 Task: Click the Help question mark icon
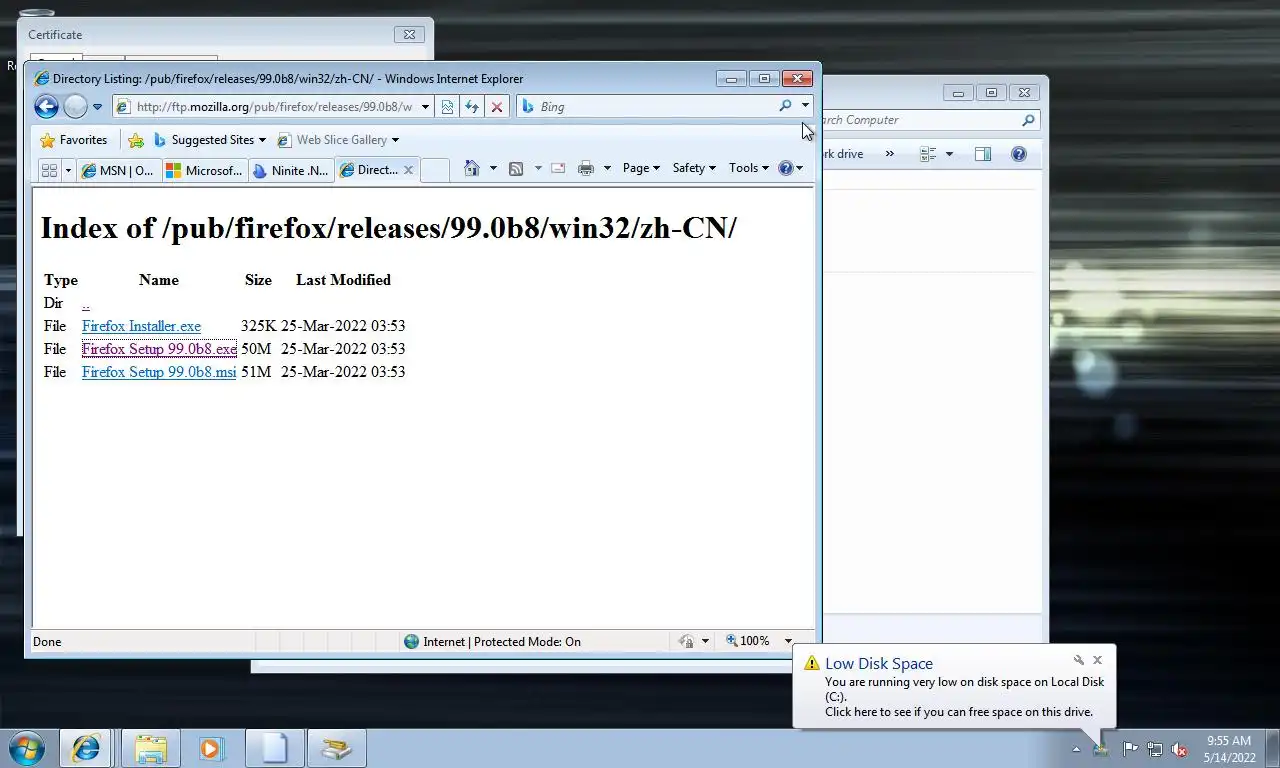(786, 168)
